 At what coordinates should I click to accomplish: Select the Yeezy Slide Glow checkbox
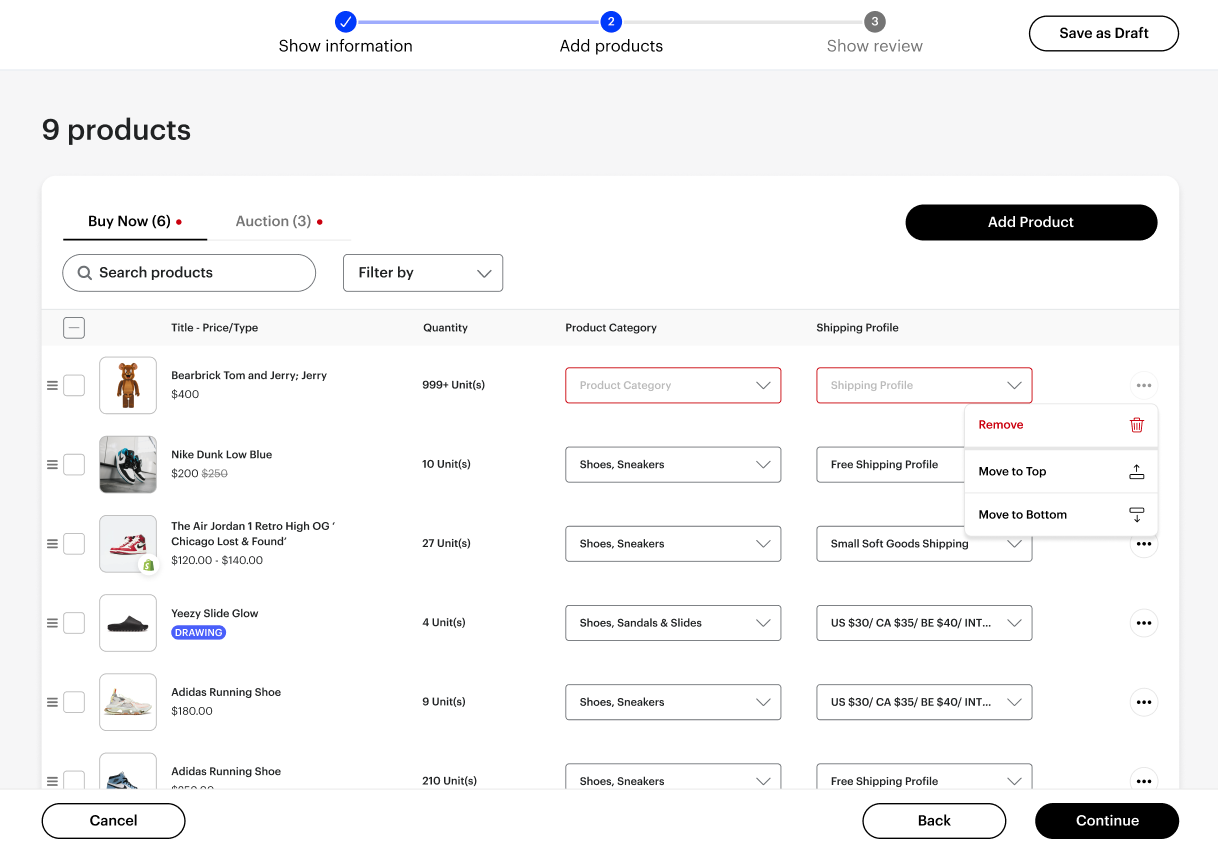(74, 623)
